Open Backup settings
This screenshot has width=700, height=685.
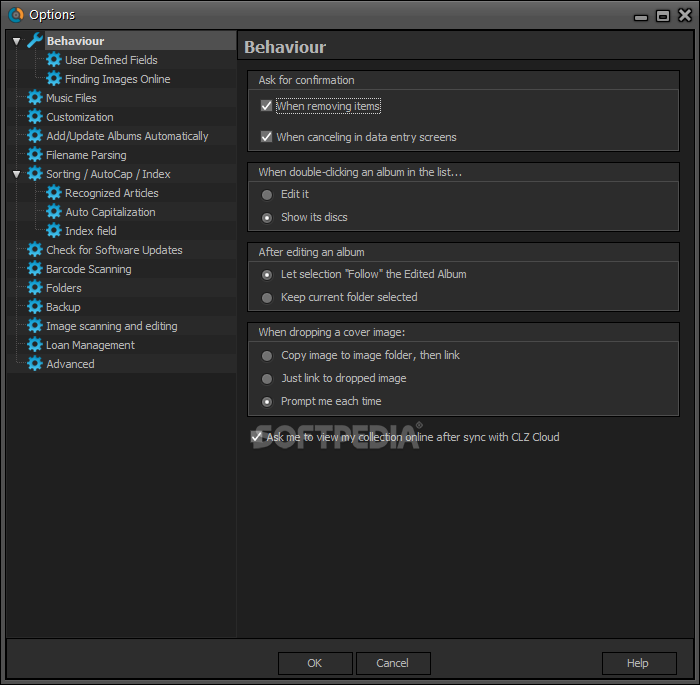point(63,307)
